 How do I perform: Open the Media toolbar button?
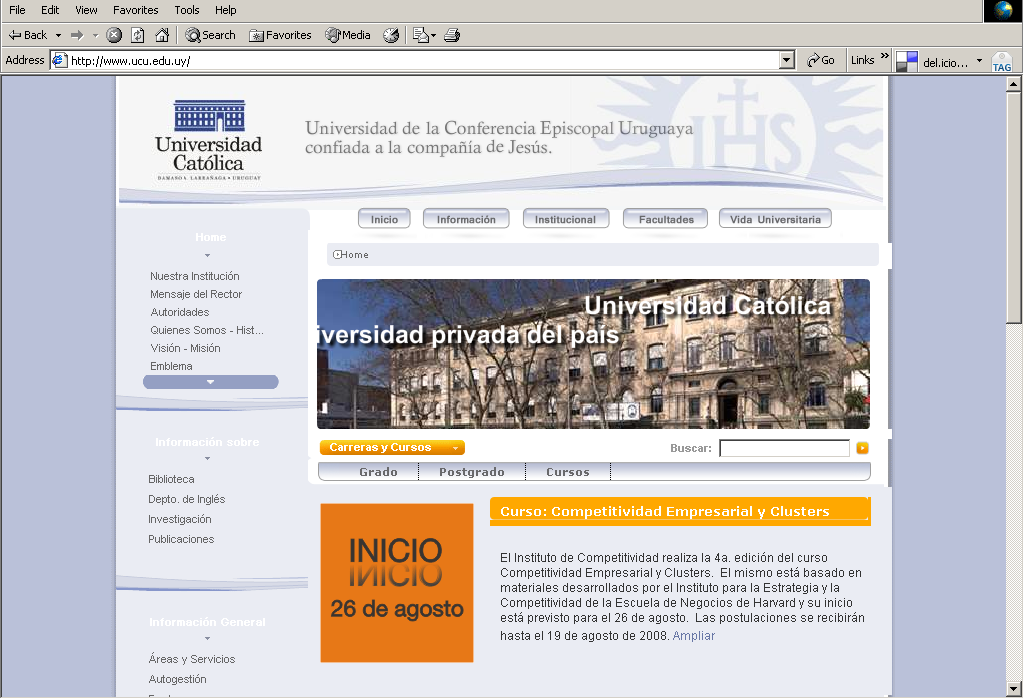[348, 35]
